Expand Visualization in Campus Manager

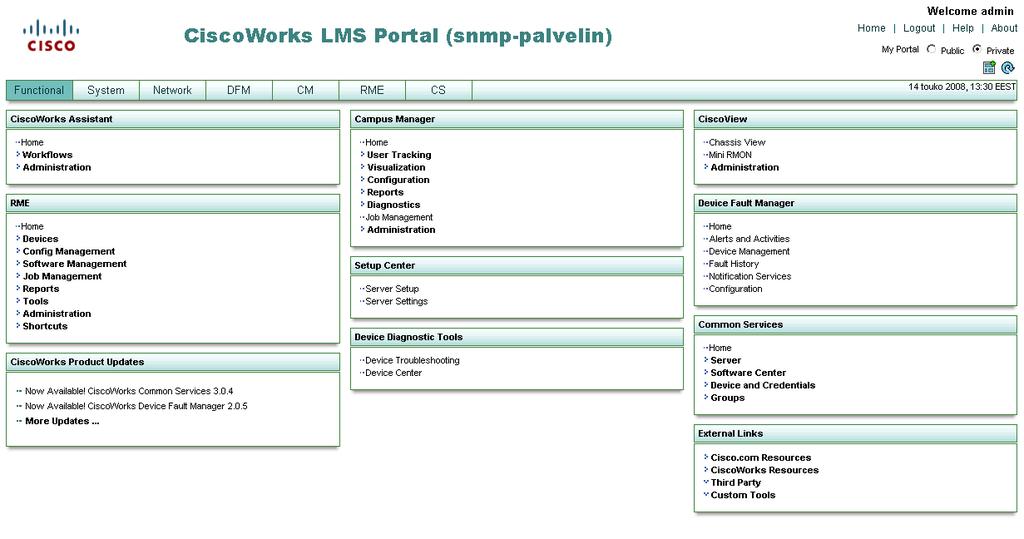pyautogui.click(x=396, y=167)
